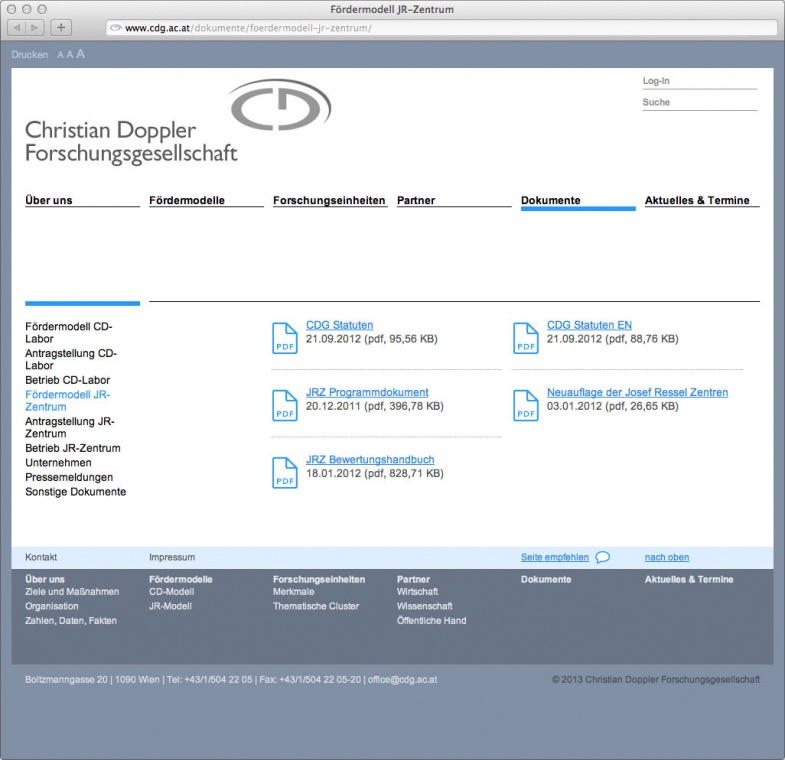Open Neuauflage der Josef Ressel Zentren link
The height and width of the screenshot is (760, 785).
[637, 392]
